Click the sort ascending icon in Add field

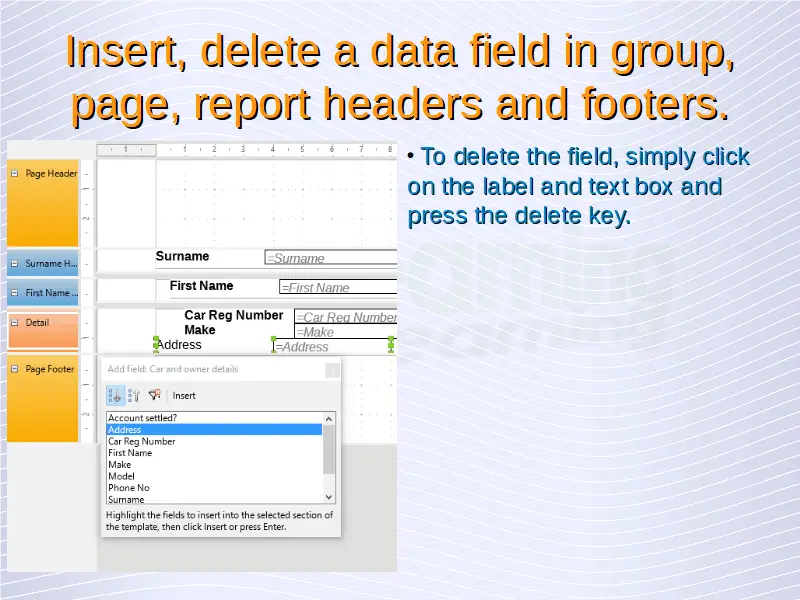[115, 395]
